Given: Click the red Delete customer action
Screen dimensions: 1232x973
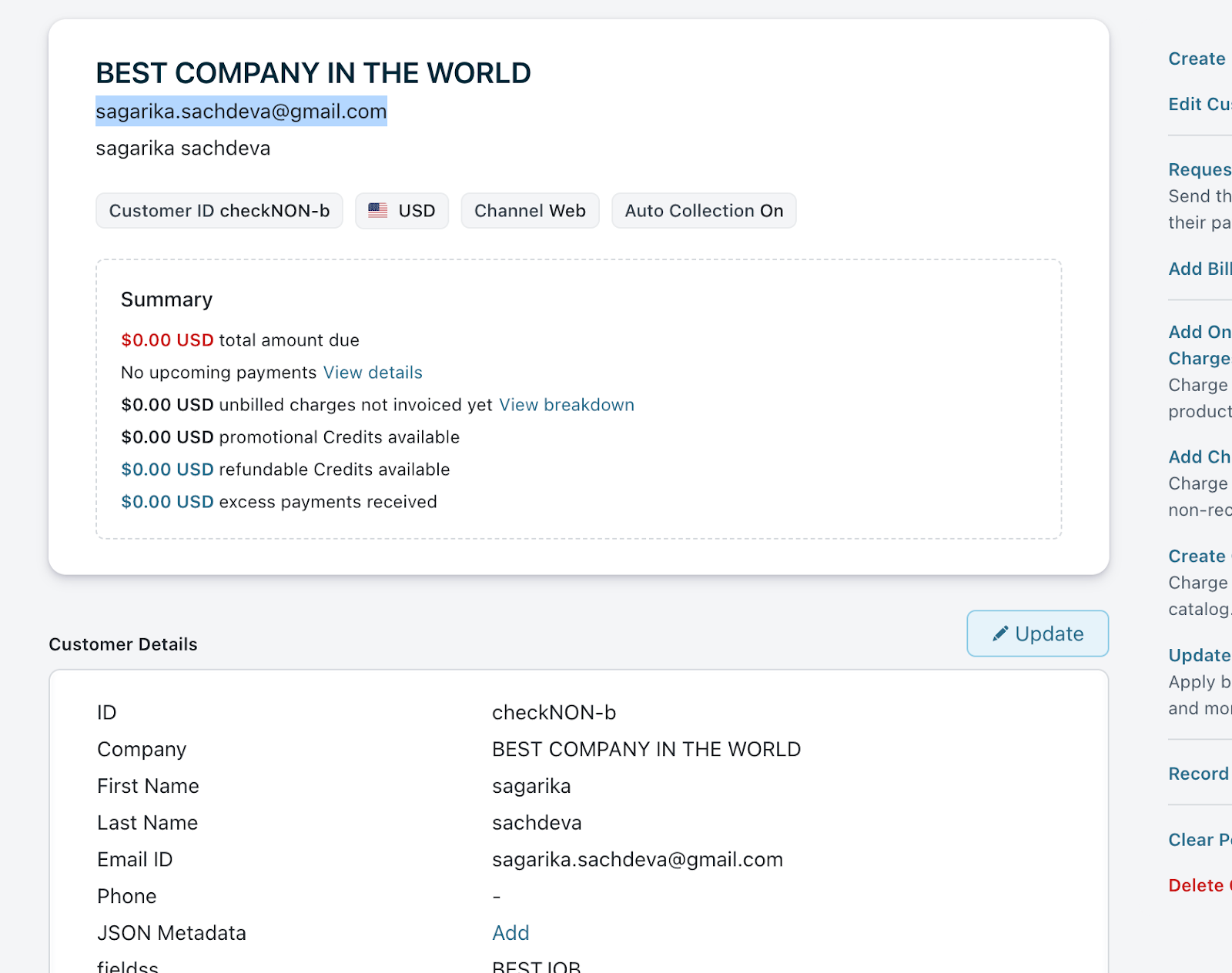Looking at the screenshot, I should [x=1198, y=885].
